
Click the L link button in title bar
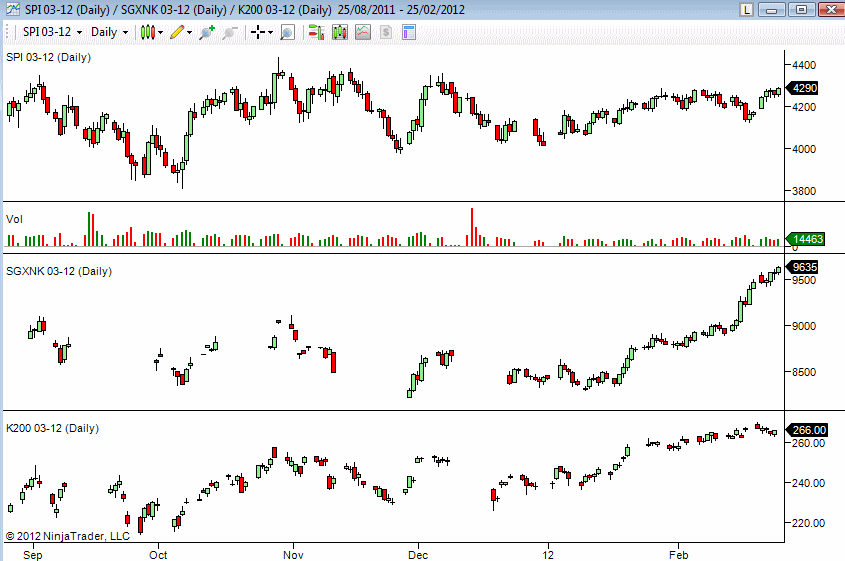(746, 9)
